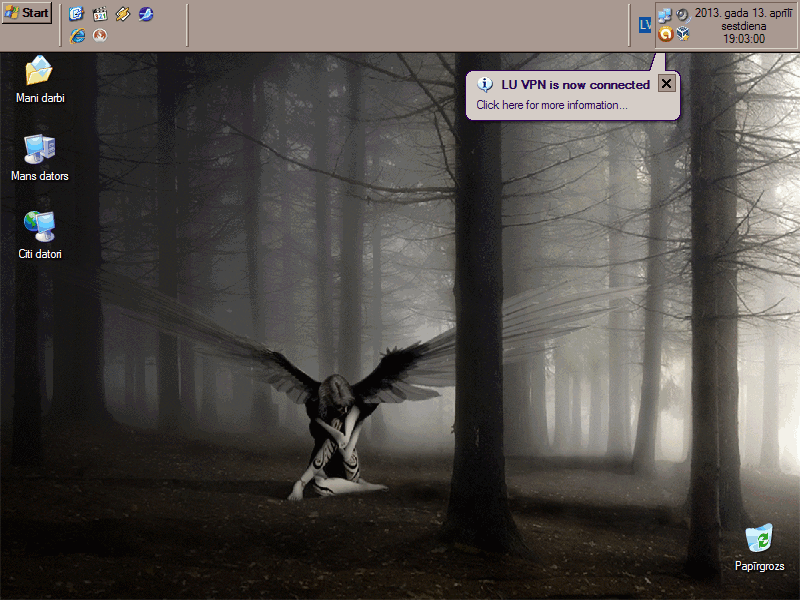The height and width of the screenshot is (600, 800).
Task: Select the Papīrgrozs recycle bin
Action: pyautogui.click(x=759, y=547)
